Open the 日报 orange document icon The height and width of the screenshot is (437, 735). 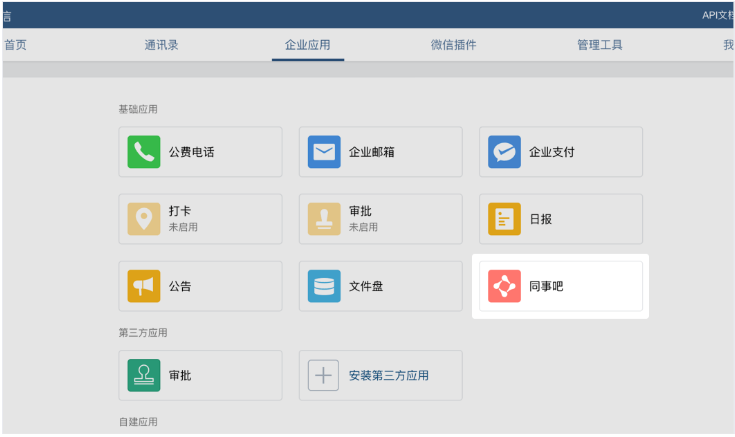tap(504, 219)
